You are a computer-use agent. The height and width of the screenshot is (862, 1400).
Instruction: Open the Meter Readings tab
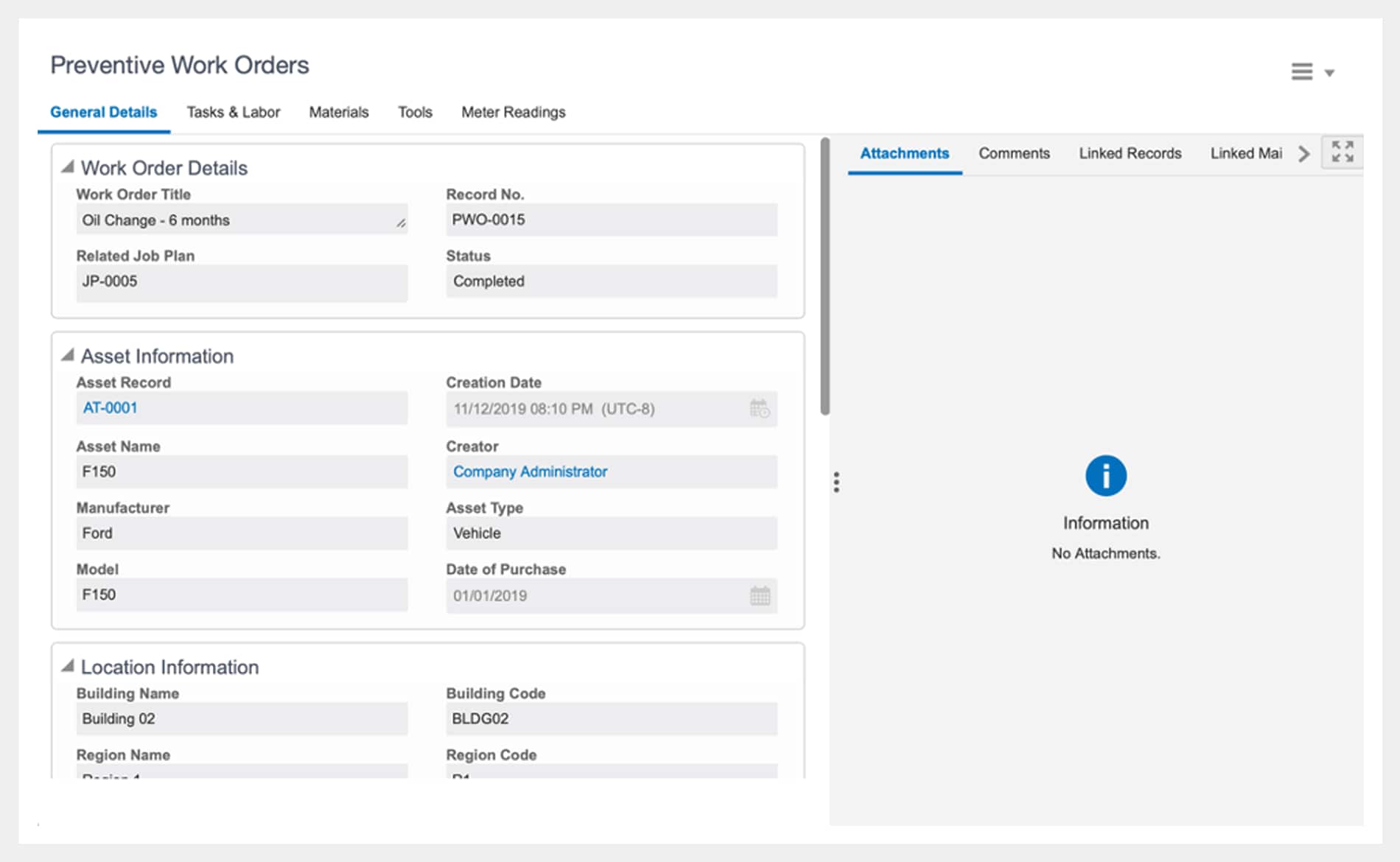click(x=513, y=112)
